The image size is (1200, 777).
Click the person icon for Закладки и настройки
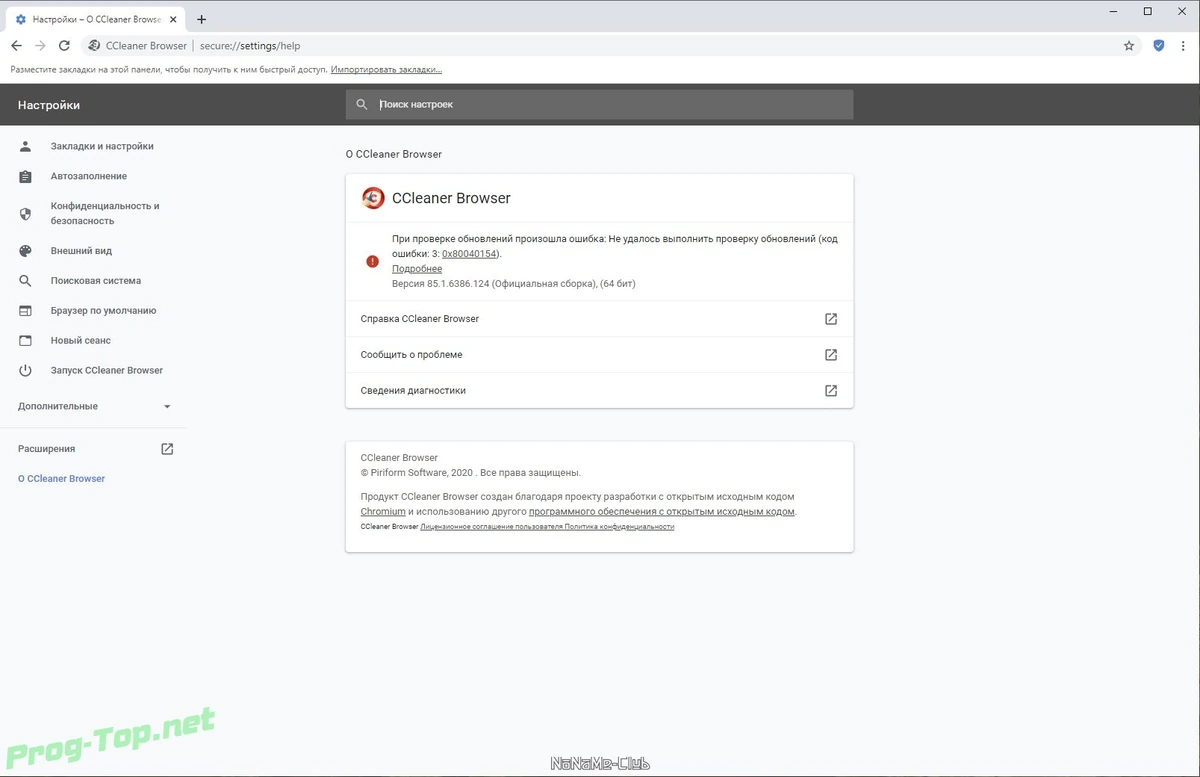26,146
